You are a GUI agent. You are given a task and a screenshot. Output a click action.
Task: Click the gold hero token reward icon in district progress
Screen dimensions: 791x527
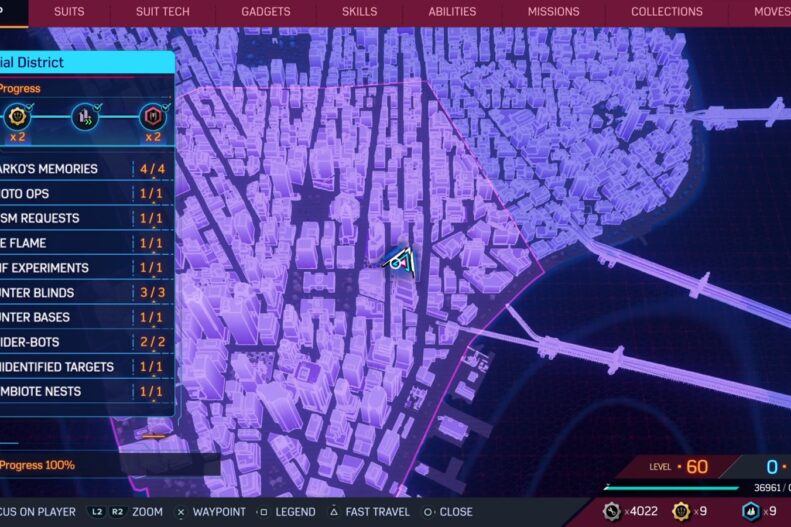[x=18, y=117]
